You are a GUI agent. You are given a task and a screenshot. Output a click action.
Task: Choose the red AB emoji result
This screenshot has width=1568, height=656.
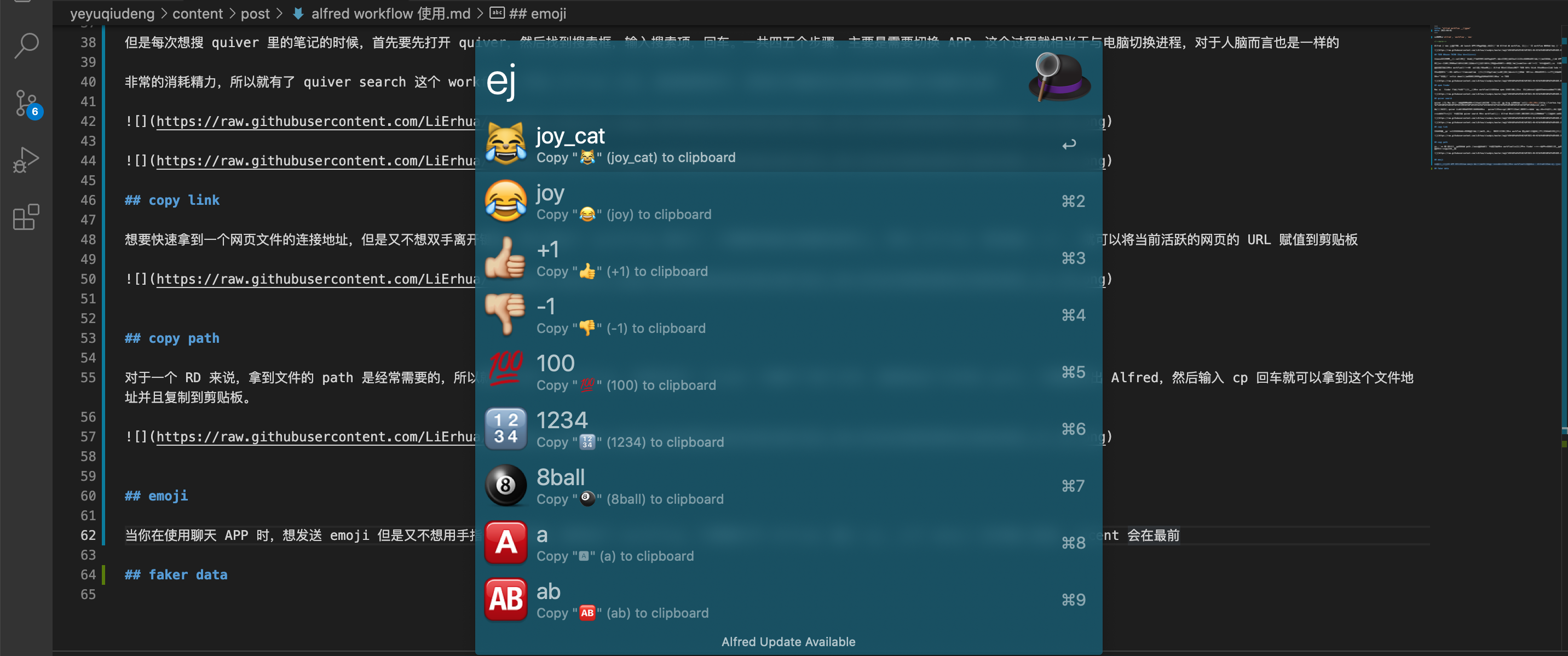click(788, 600)
